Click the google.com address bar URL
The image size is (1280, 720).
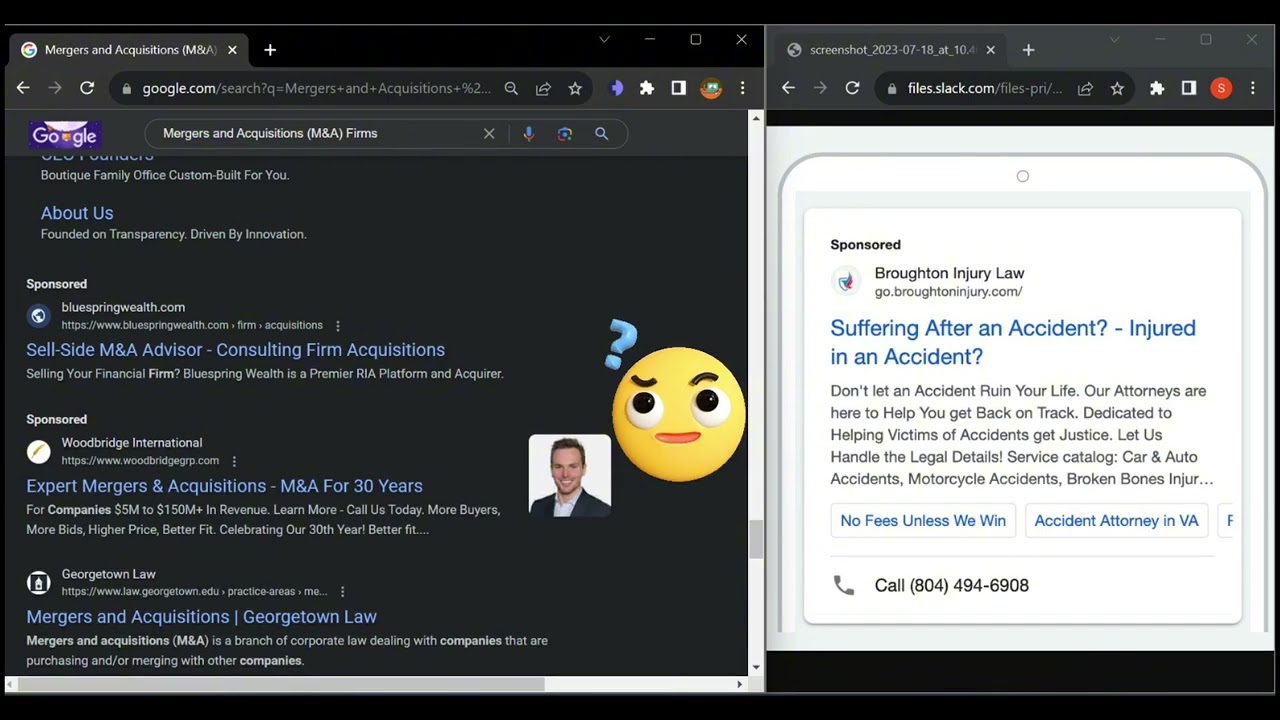point(316,88)
